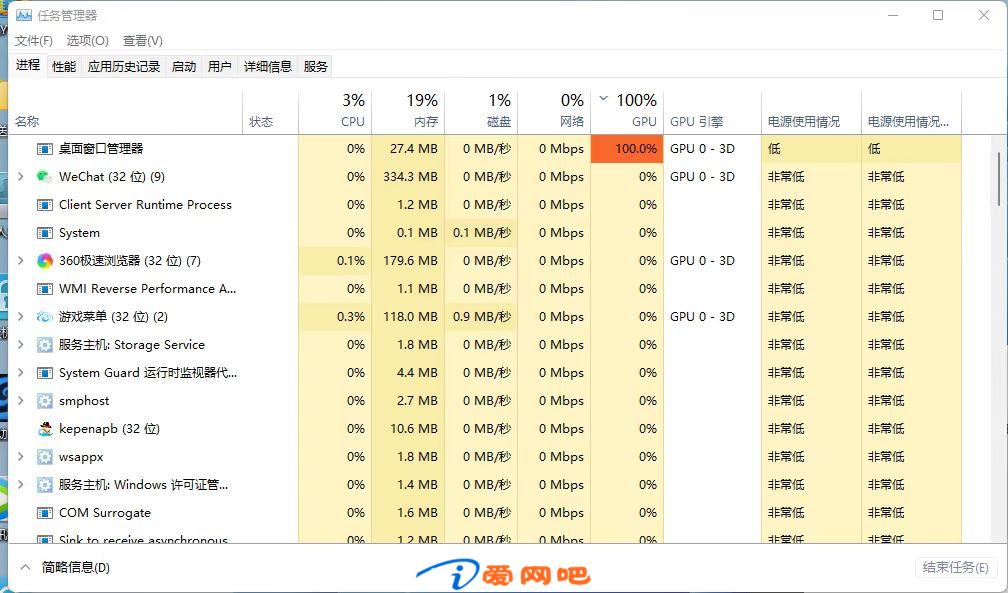Open the 文件(F) menu

tap(33, 41)
